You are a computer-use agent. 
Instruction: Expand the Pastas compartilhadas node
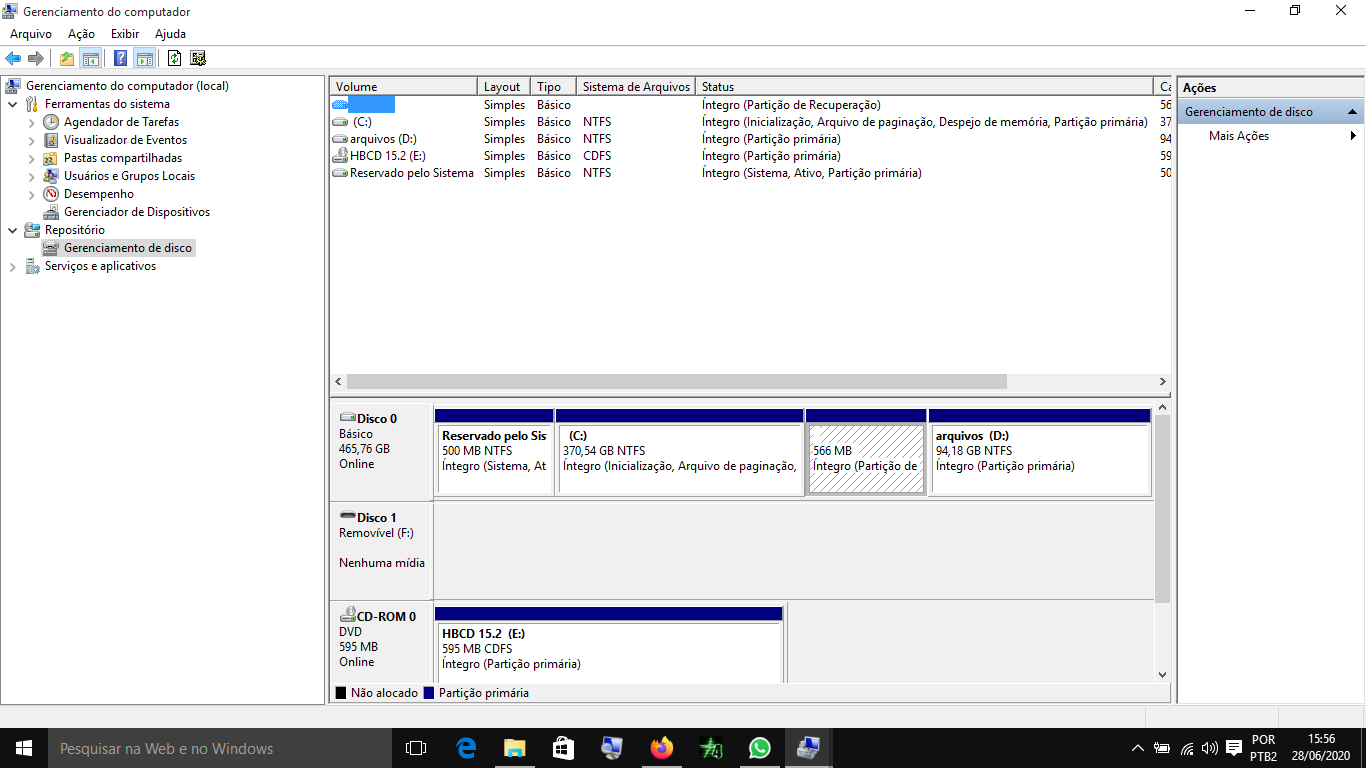32,158
